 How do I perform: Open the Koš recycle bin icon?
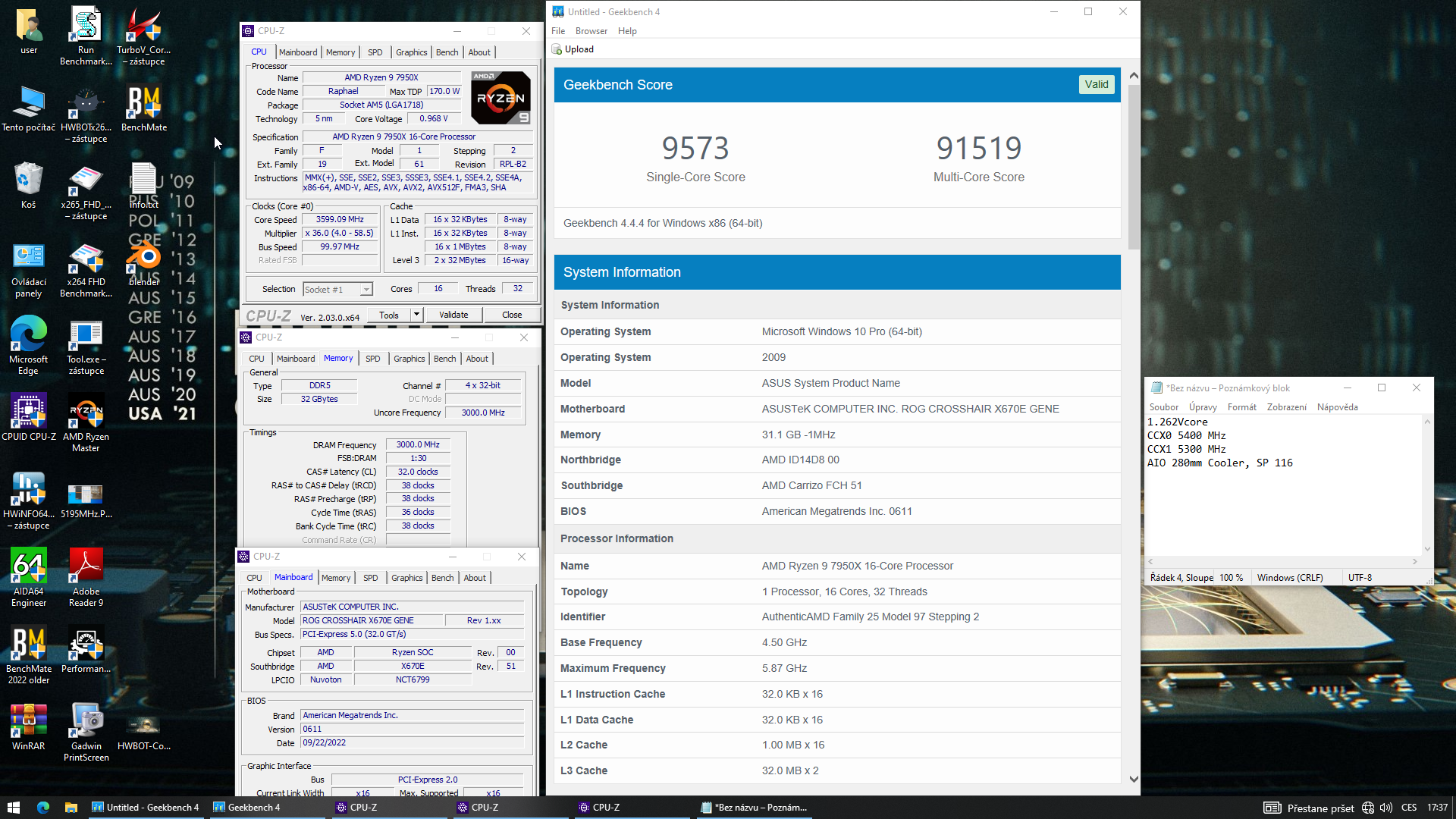[29, 186]
